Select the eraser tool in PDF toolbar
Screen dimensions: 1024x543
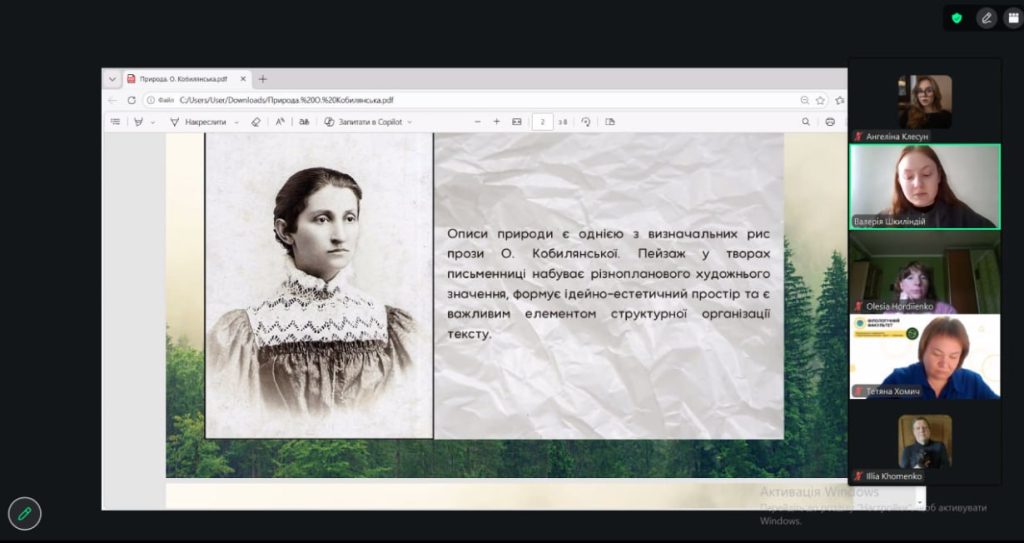tap(255, 122)
